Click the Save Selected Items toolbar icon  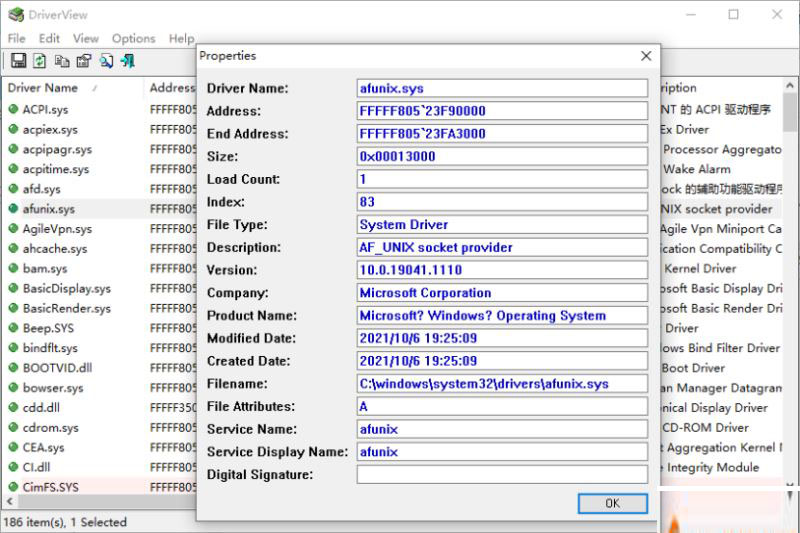(18, 61)
